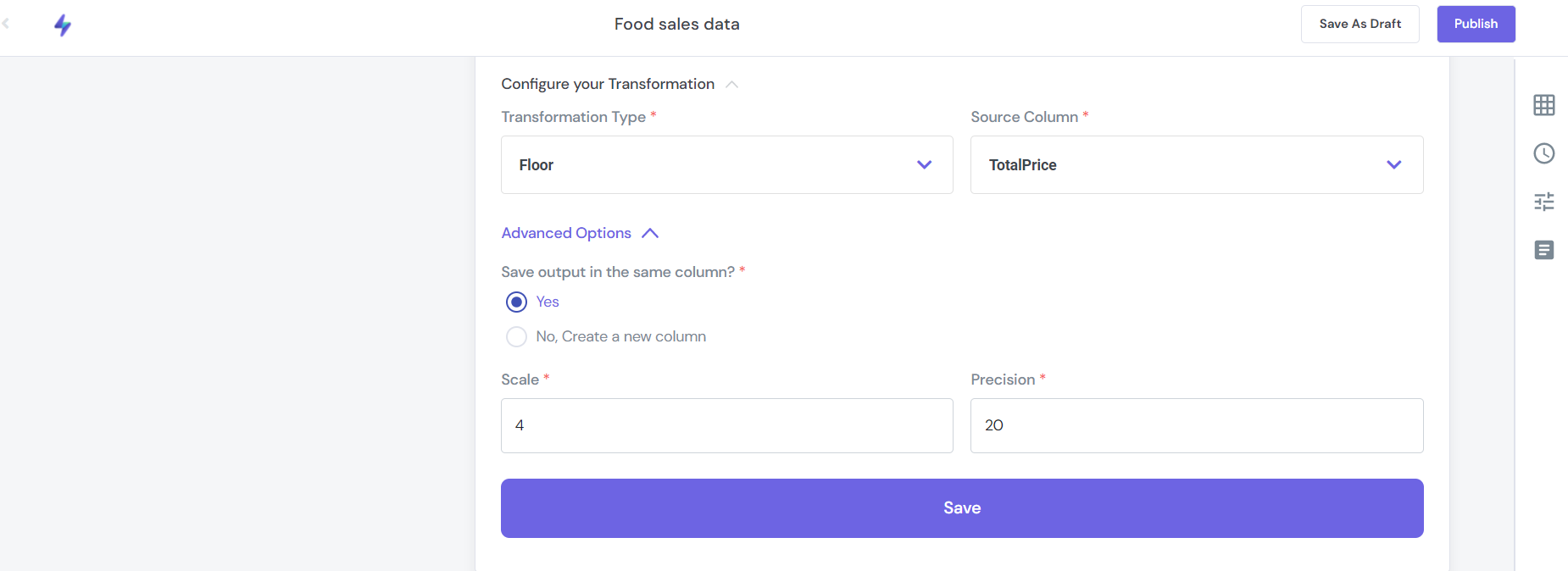Click the chevron arrow beside Floor
The height and width of the screenshot is (571, 1568).
(924, 165)
